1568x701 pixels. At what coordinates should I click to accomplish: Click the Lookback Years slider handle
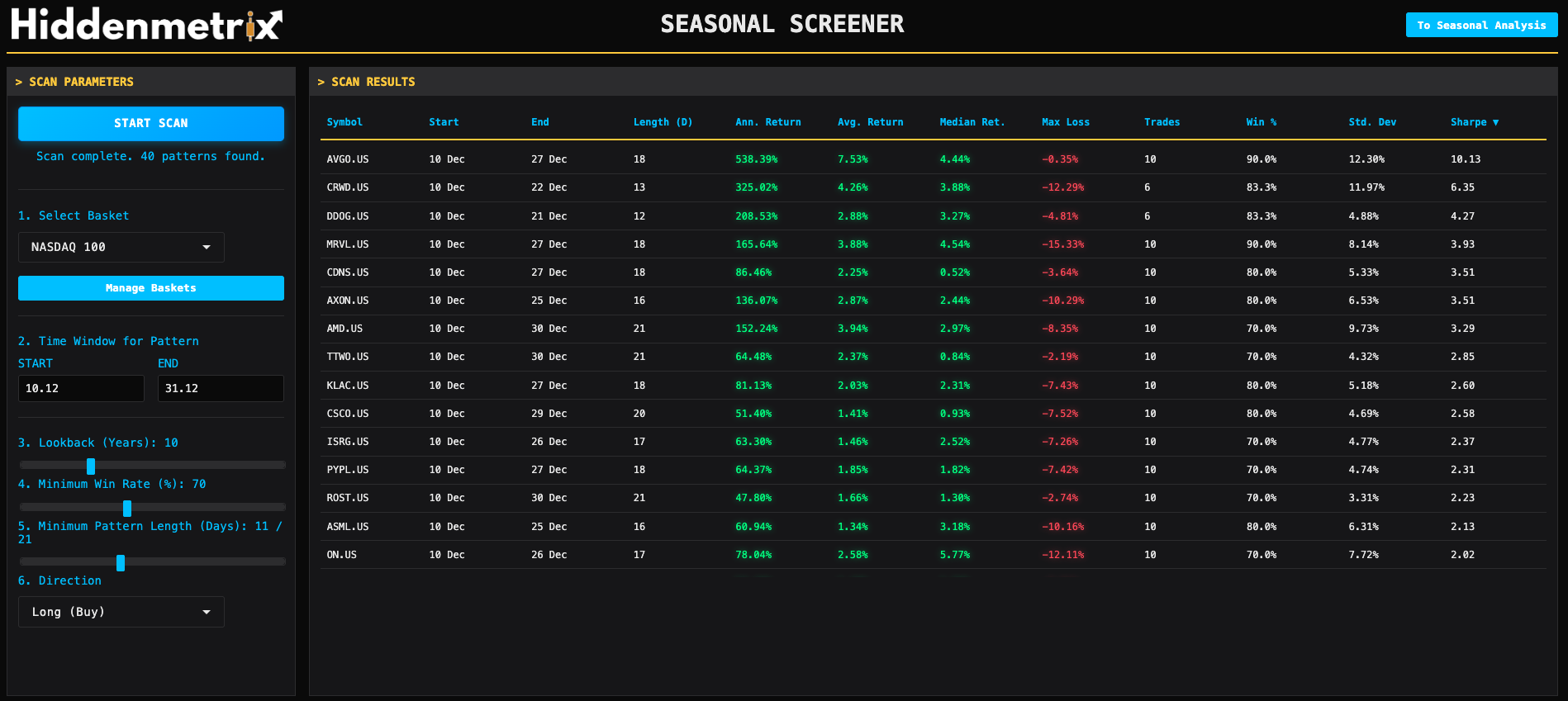[x=91, y=466]
